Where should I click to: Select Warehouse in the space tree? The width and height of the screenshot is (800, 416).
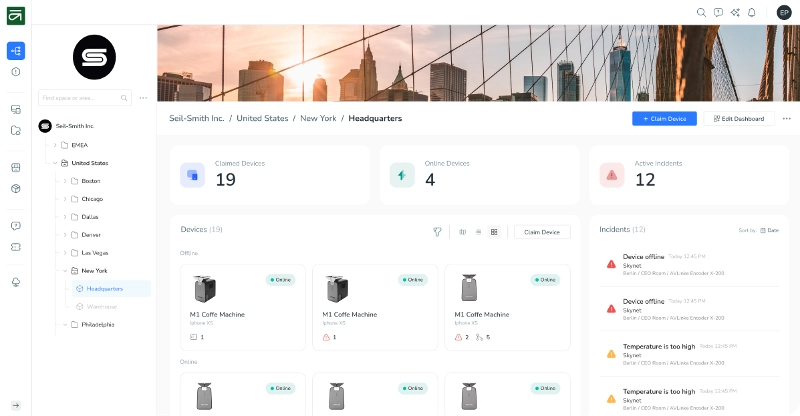(x=97, y=307)
